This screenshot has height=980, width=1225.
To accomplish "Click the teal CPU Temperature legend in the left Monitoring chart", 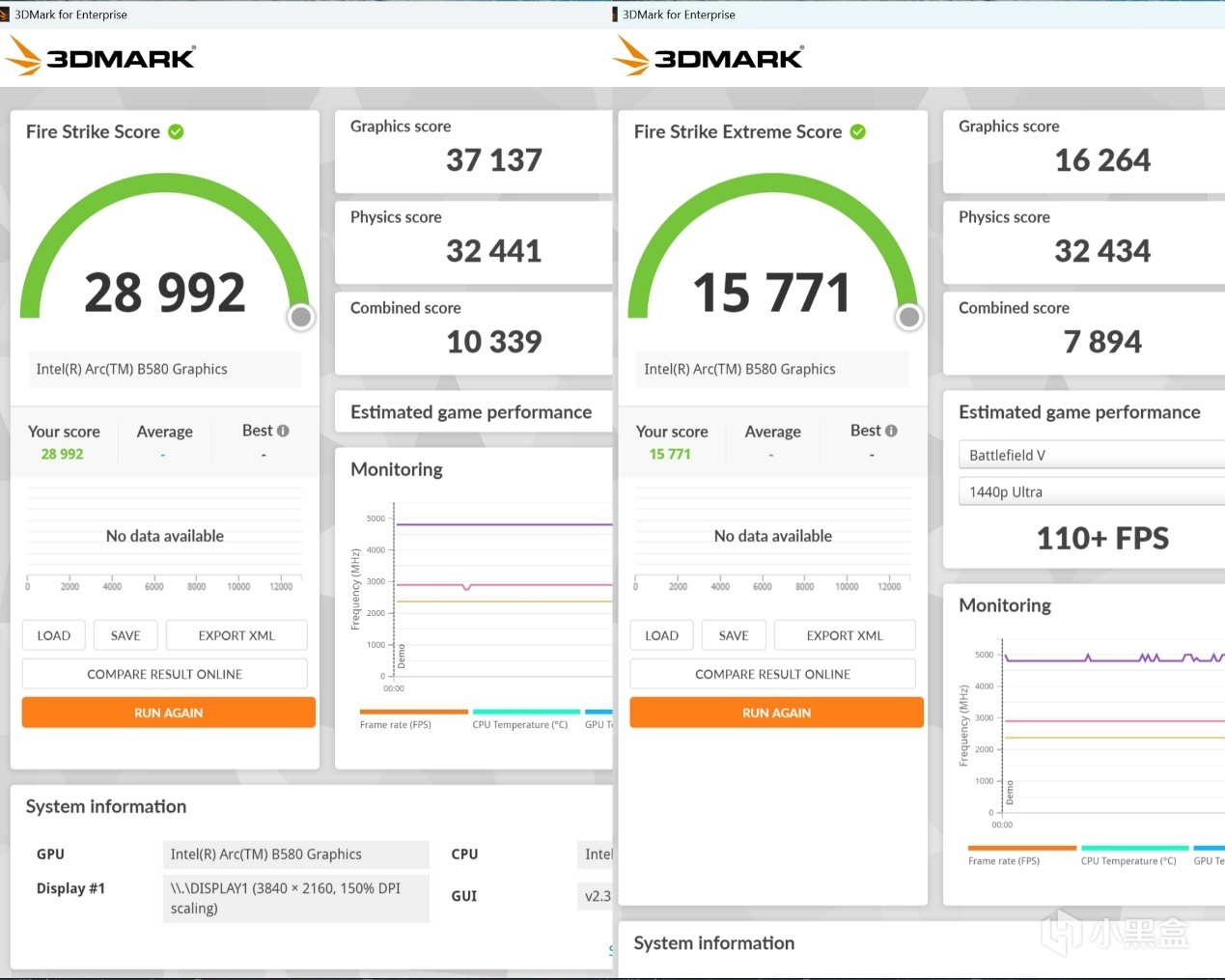I will [526, 718].
